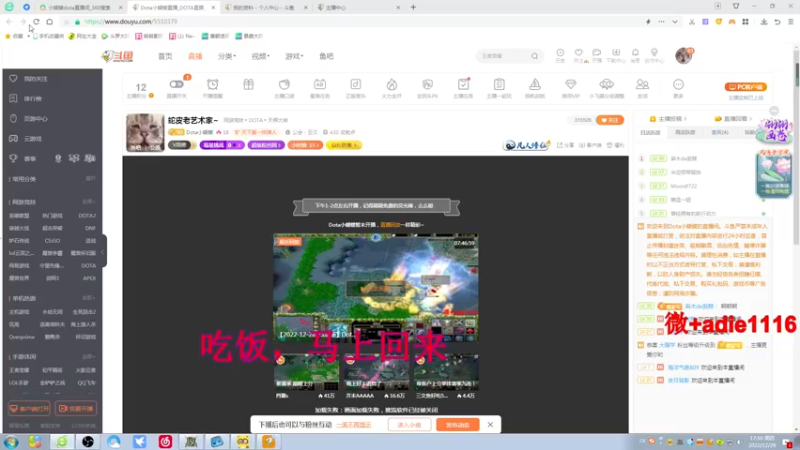The height and width of the screenshot is (450, 800).
Task: Go to 直播 in top navigation
Action: 195,56
